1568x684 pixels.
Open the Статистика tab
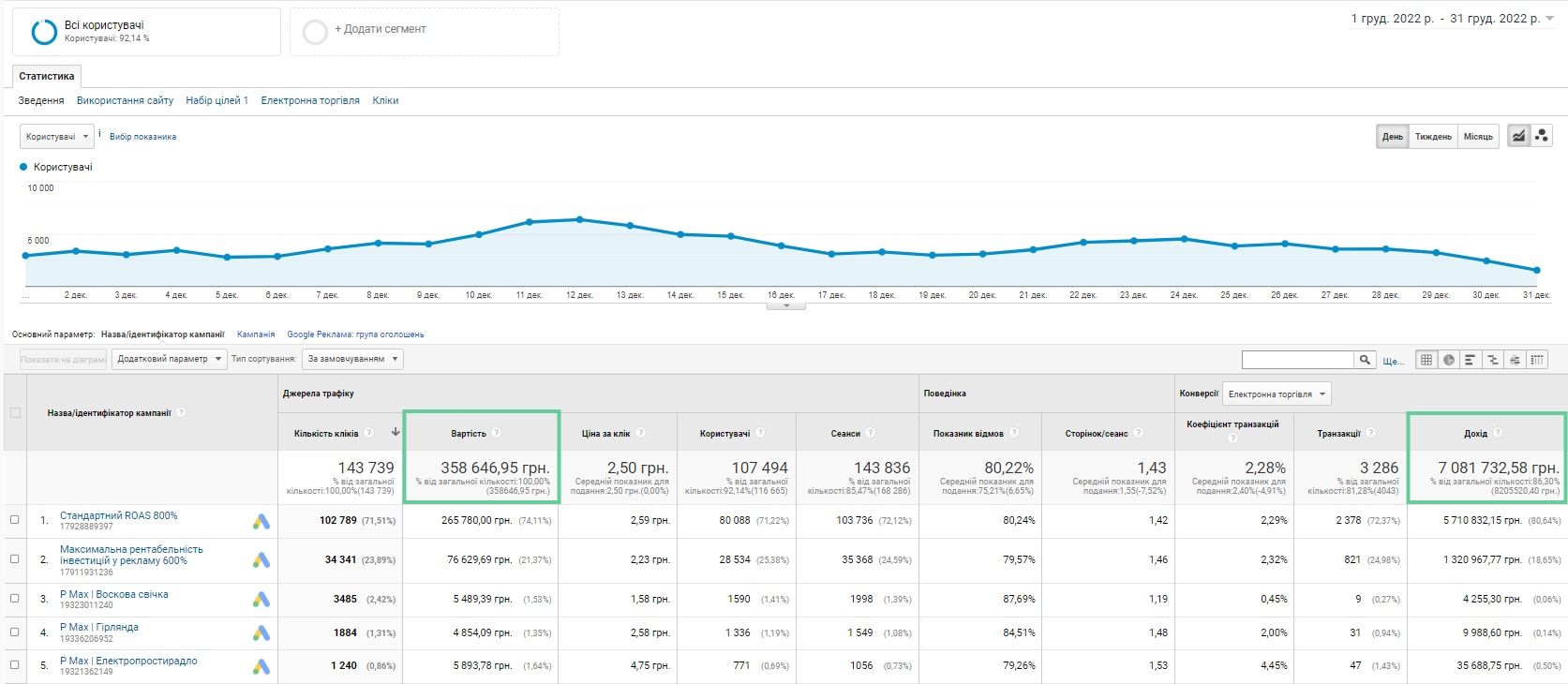tap(47, 76)
